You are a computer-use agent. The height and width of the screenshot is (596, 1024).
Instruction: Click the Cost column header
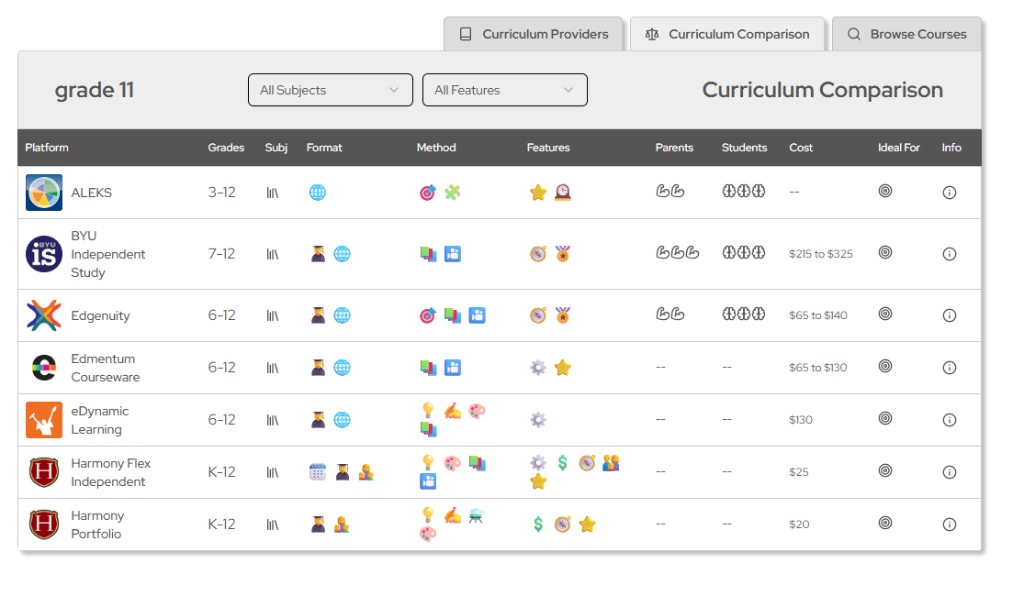[x=801, y=148]
